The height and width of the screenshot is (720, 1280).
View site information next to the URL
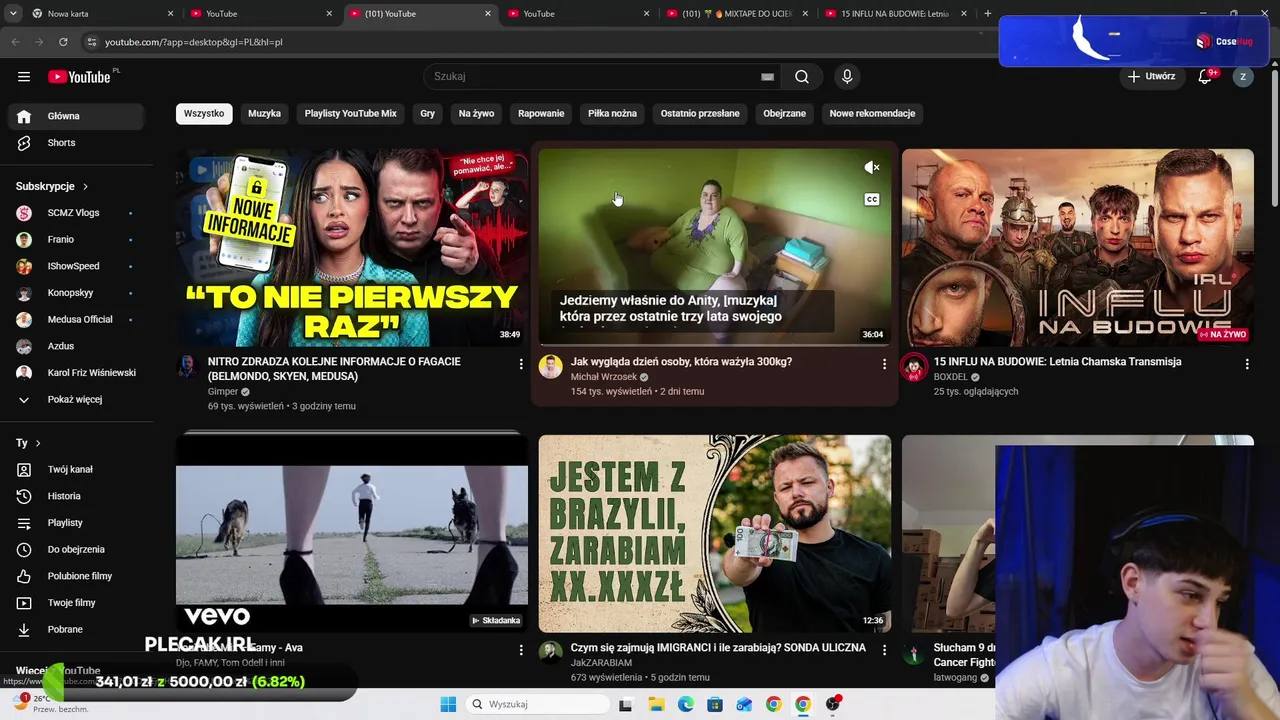(91, 42)
